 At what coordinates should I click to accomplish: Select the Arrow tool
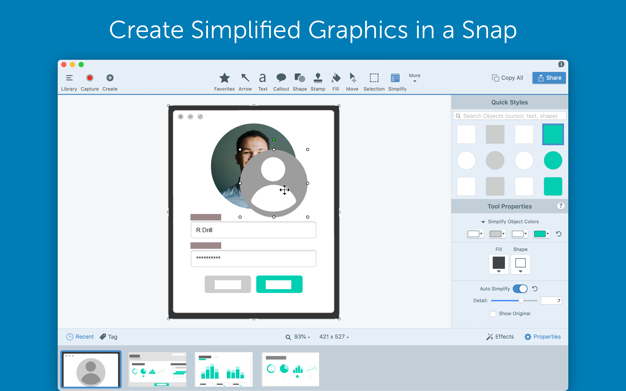tap(245, 81)
